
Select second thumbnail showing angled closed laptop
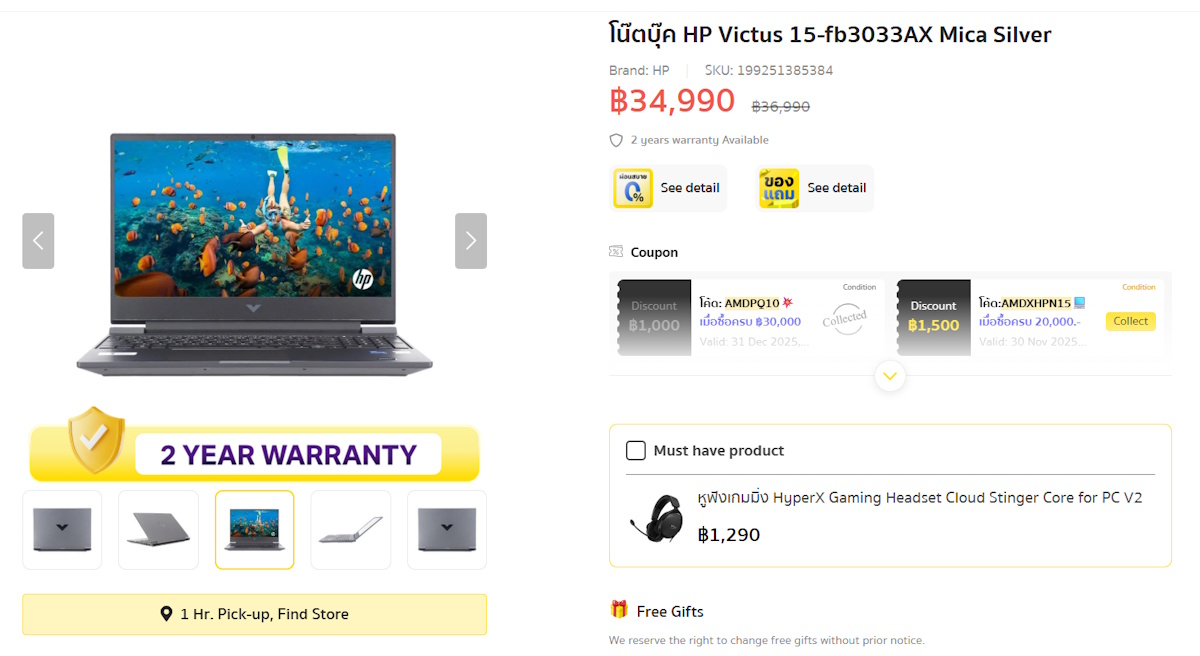158,530
